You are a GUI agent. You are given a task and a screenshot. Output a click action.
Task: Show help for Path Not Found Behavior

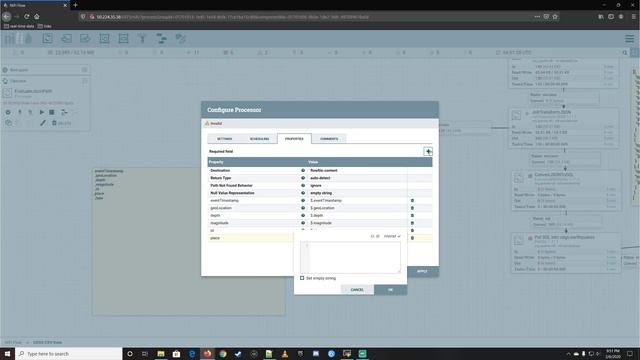pos(303,185)
